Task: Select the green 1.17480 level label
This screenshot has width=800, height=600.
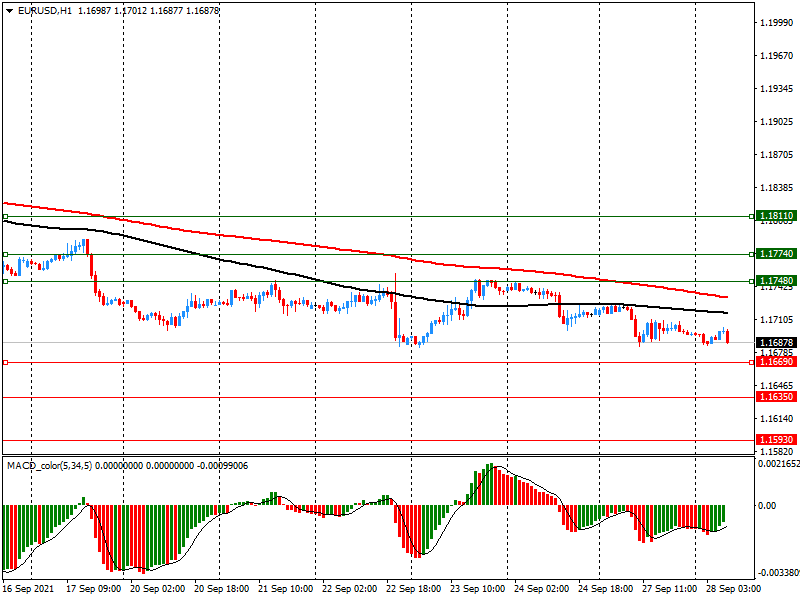Action: click(x=776, y=281)
